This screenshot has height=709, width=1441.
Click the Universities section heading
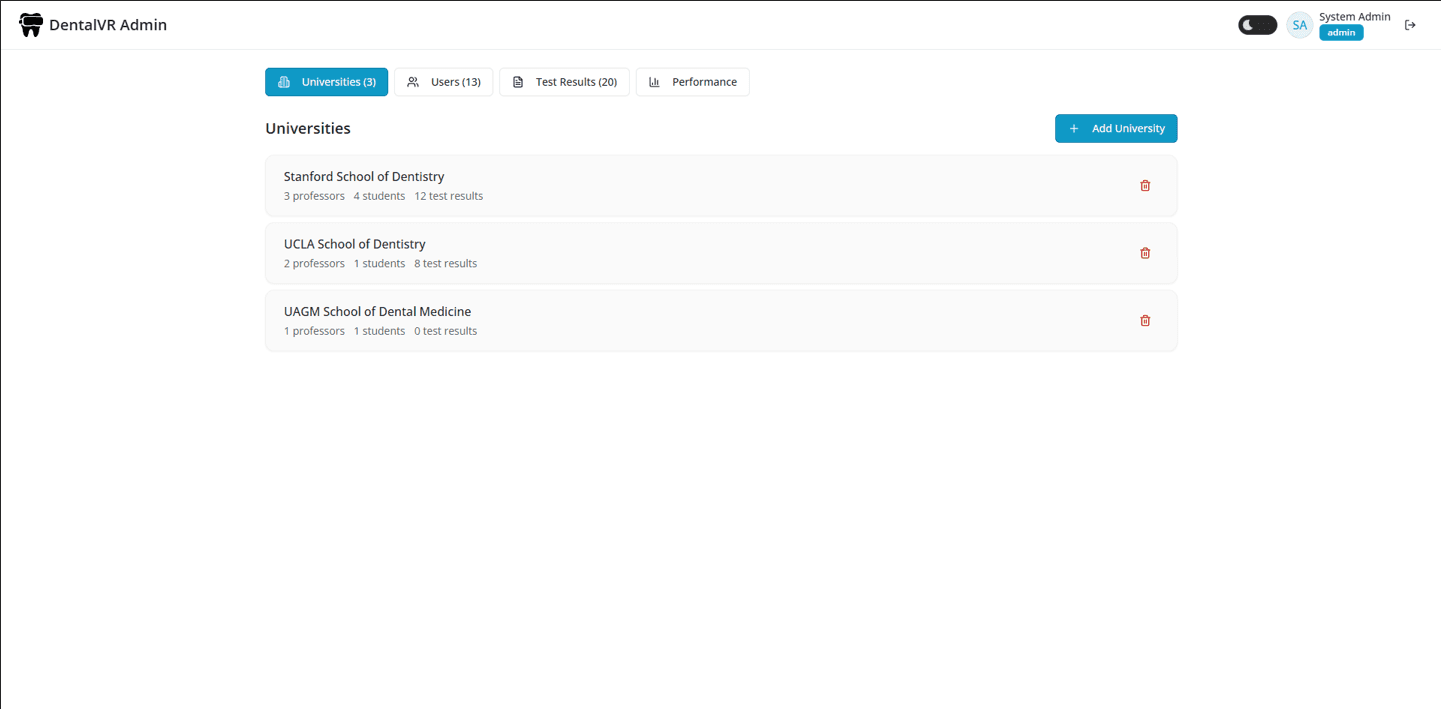pyautogui.click(x=308, y=129)
